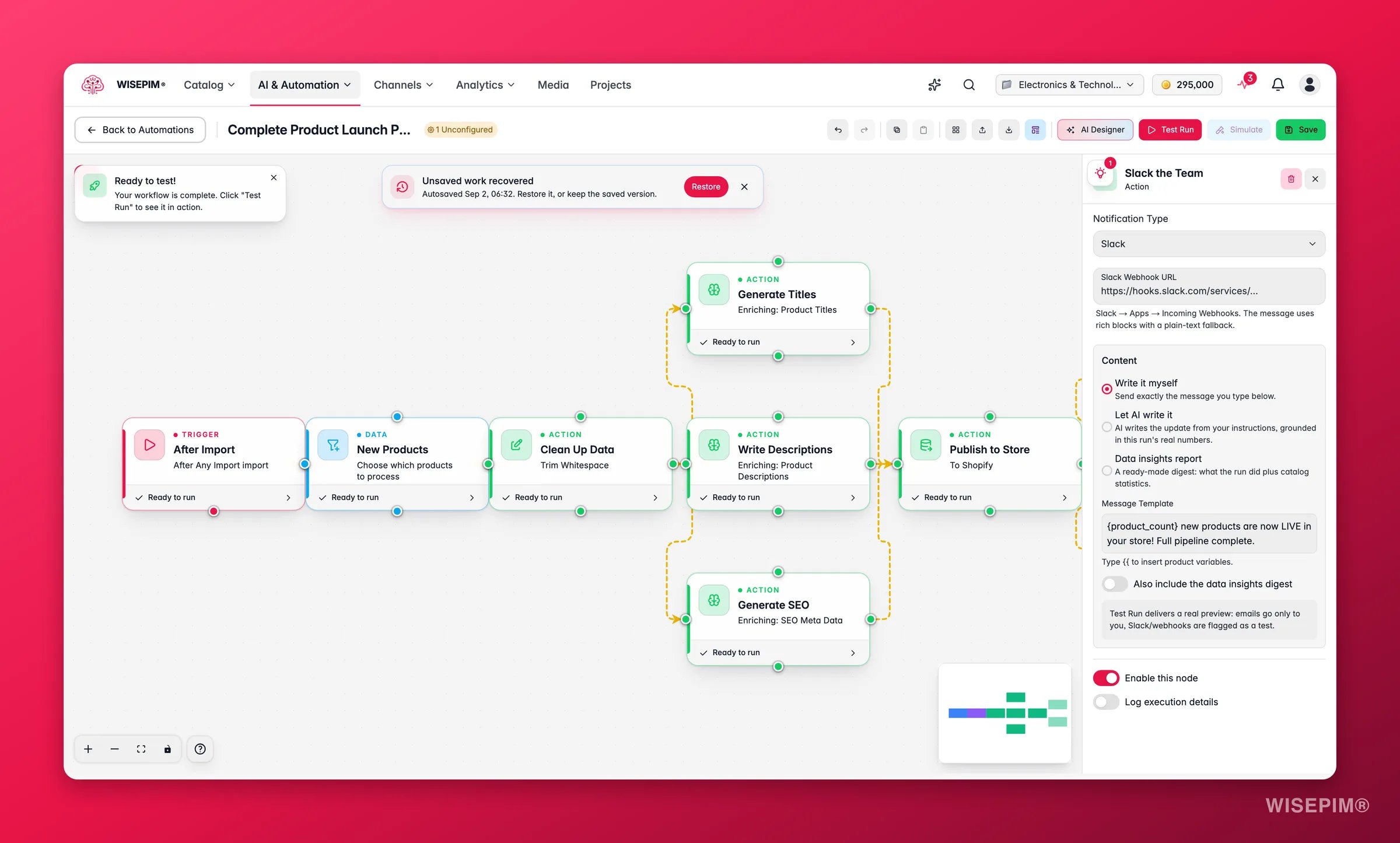
Task: Toggle the highlighted panel layout icon
Action: (x=1035, y=130)
